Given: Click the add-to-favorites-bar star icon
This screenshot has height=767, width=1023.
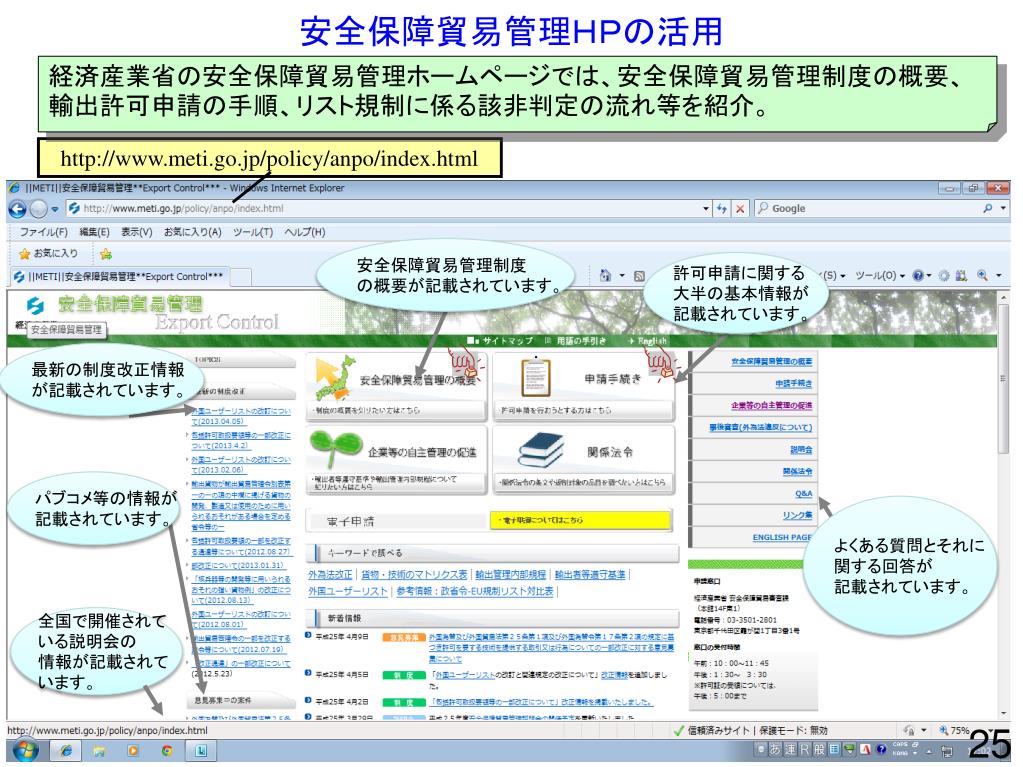Looking at the screenshot, I should point(106,254).
